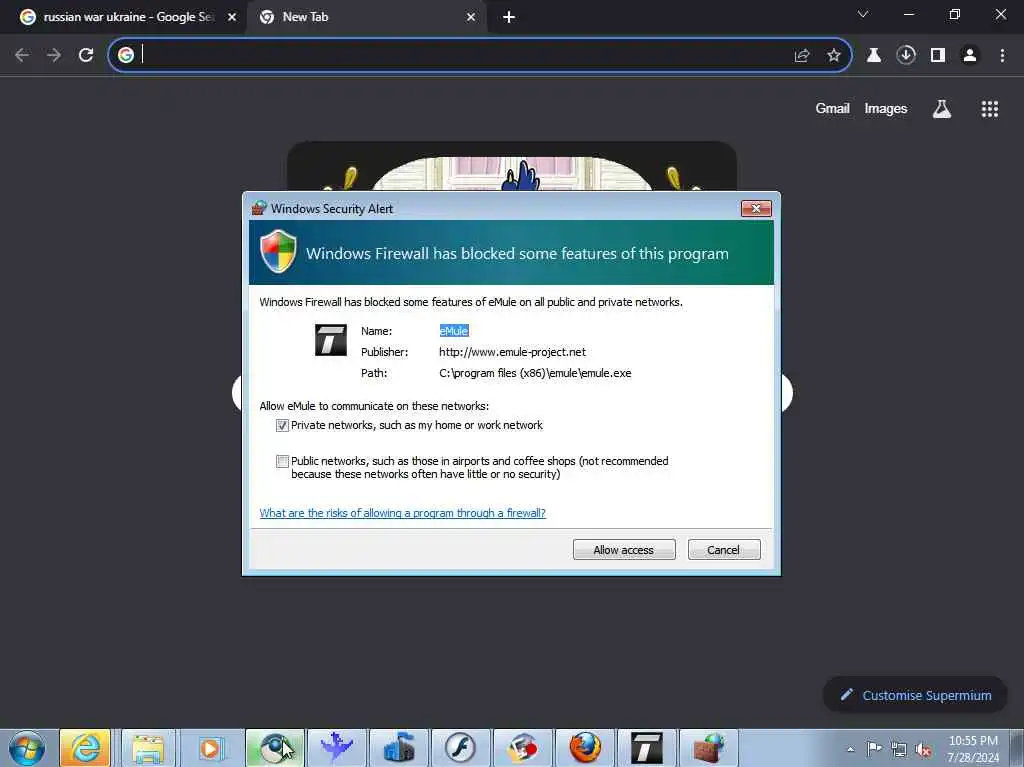Open browser downloads icon
This screenshot has width=1024, height=767.
906,56
